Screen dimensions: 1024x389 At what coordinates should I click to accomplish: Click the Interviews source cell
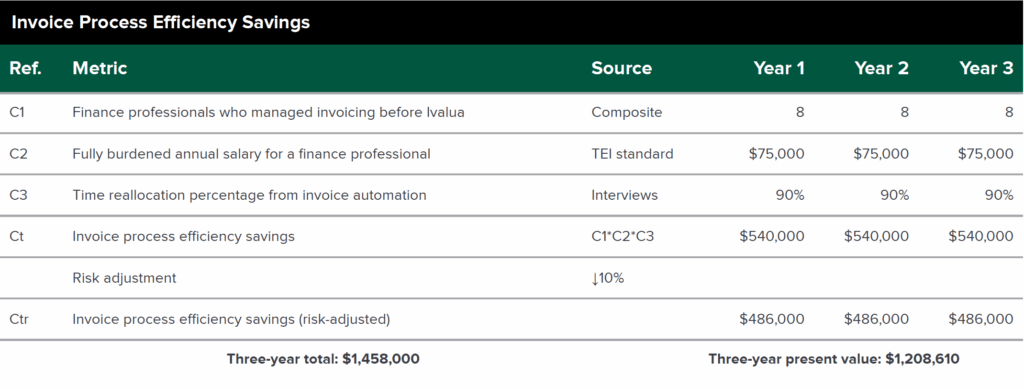(624, 195)
